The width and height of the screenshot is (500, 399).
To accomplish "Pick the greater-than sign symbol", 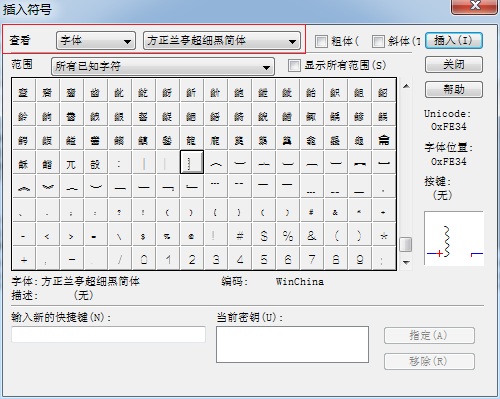I will [x=71, y=236].
